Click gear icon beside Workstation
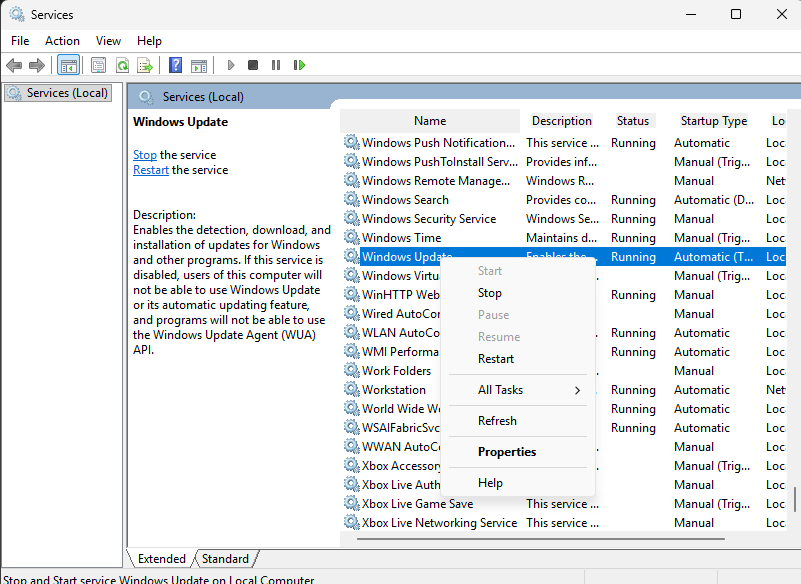The image size is (801, 584). click(351, 389)
